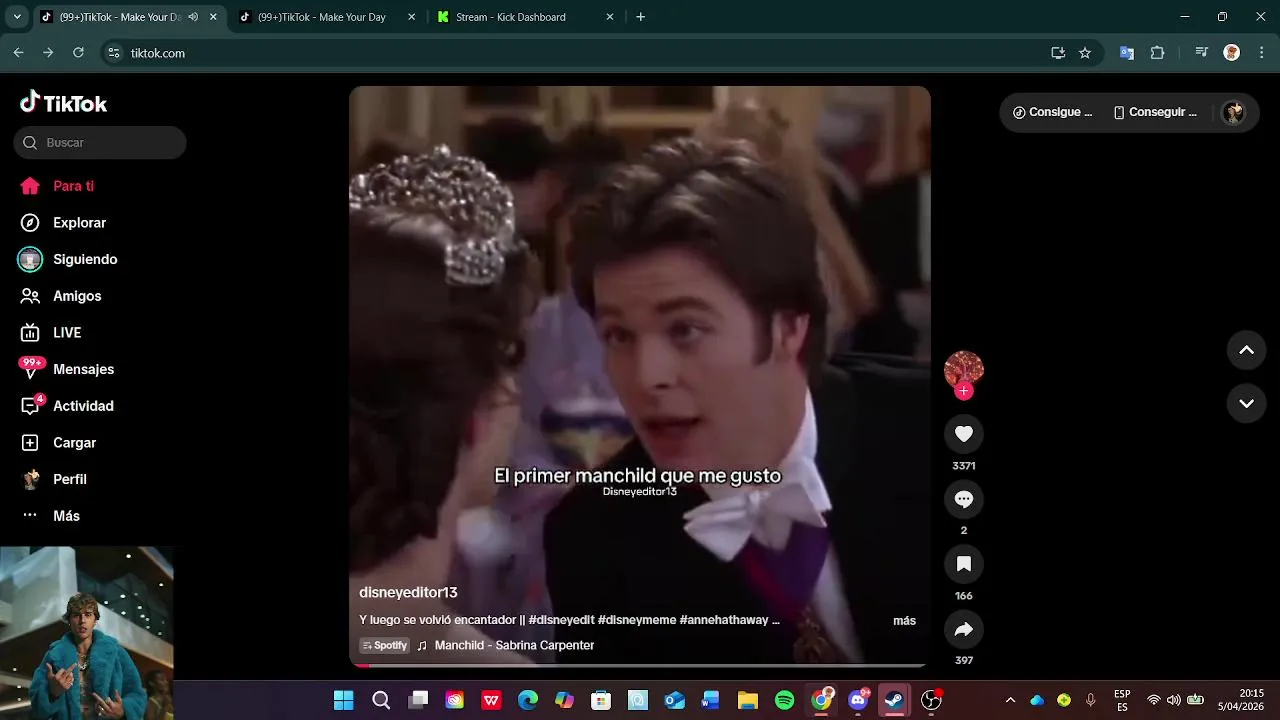Open Mensajes with 99+ badge
Viewport: 1280px width, 720px height.
coord(83,369)
